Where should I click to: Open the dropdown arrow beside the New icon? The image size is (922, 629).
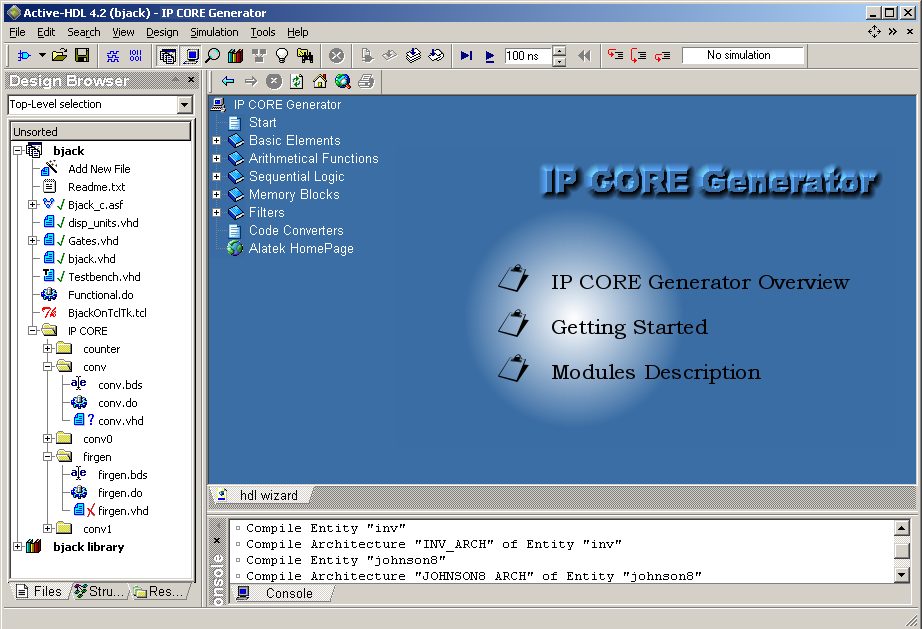pyautogui.click(x=42, y=55)
